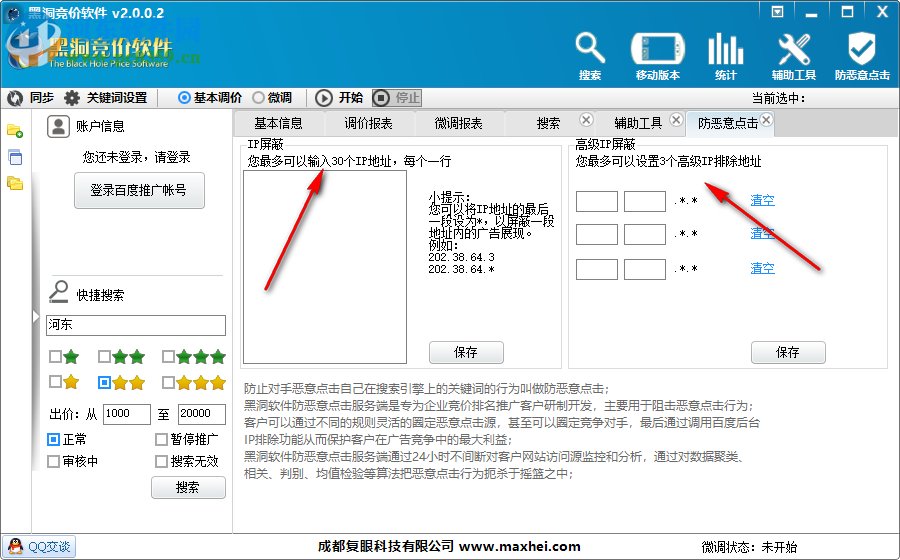Switch to the 微调报表 tab

pyautogui.click(x=459, y=123)
